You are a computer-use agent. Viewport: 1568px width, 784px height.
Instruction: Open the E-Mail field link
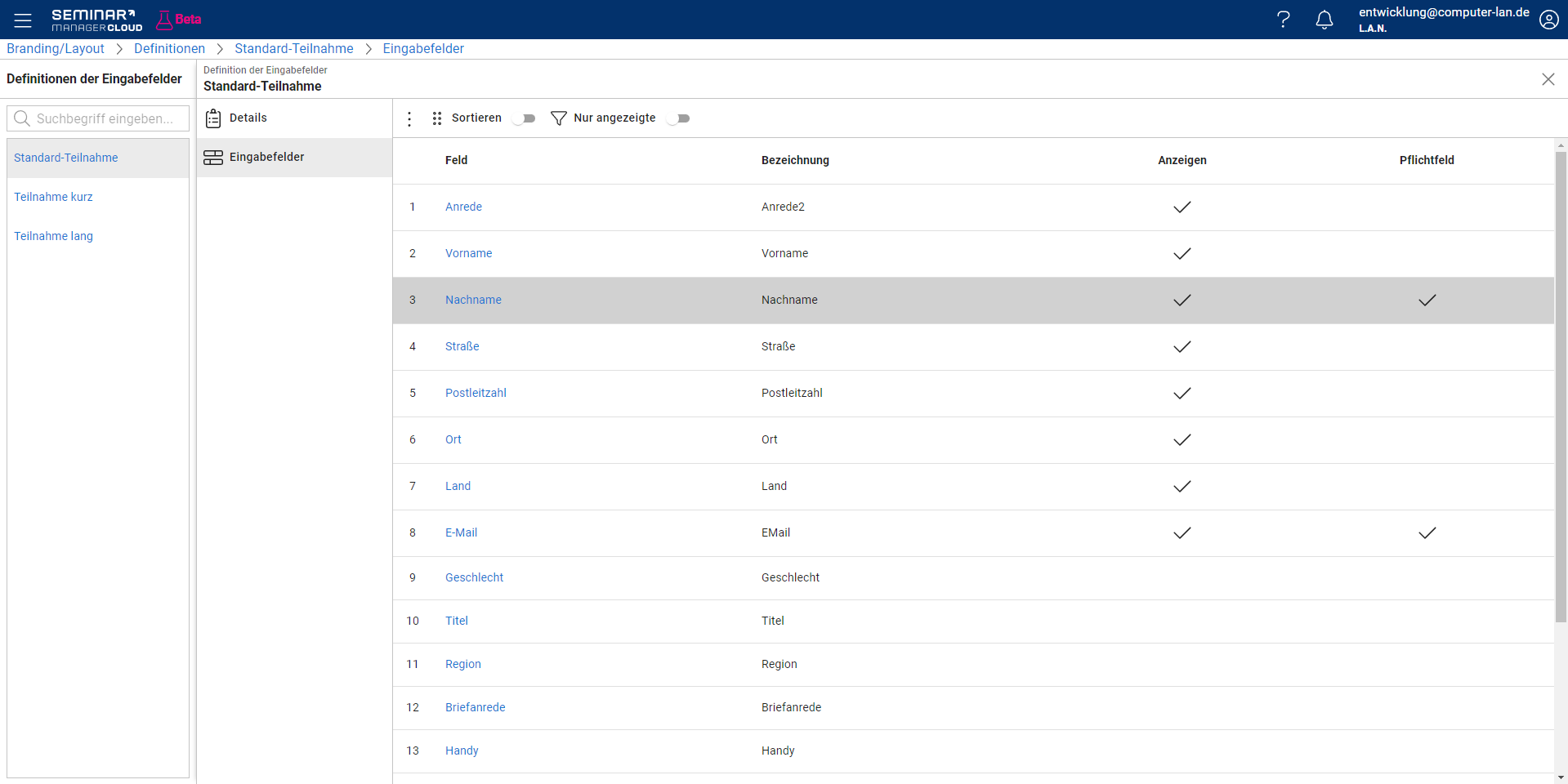coord(461,533)
